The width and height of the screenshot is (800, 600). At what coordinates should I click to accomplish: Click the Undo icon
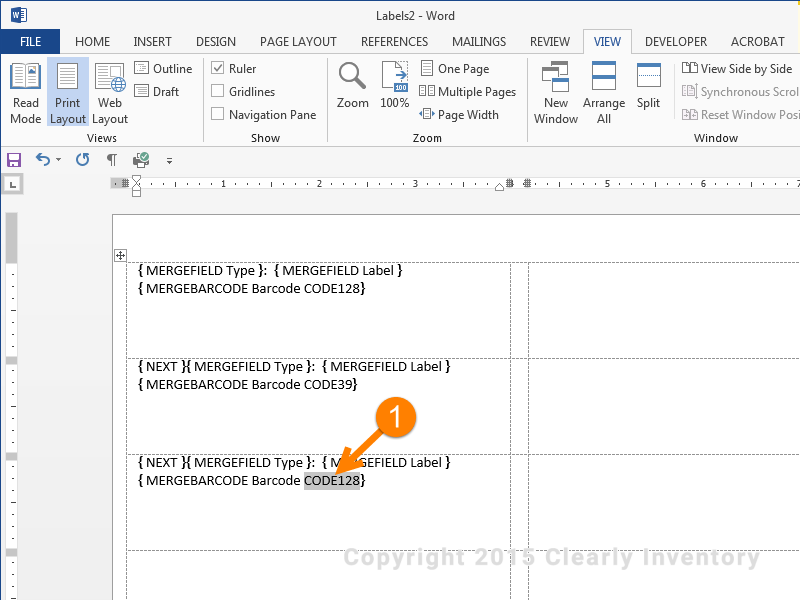point(45,160)
